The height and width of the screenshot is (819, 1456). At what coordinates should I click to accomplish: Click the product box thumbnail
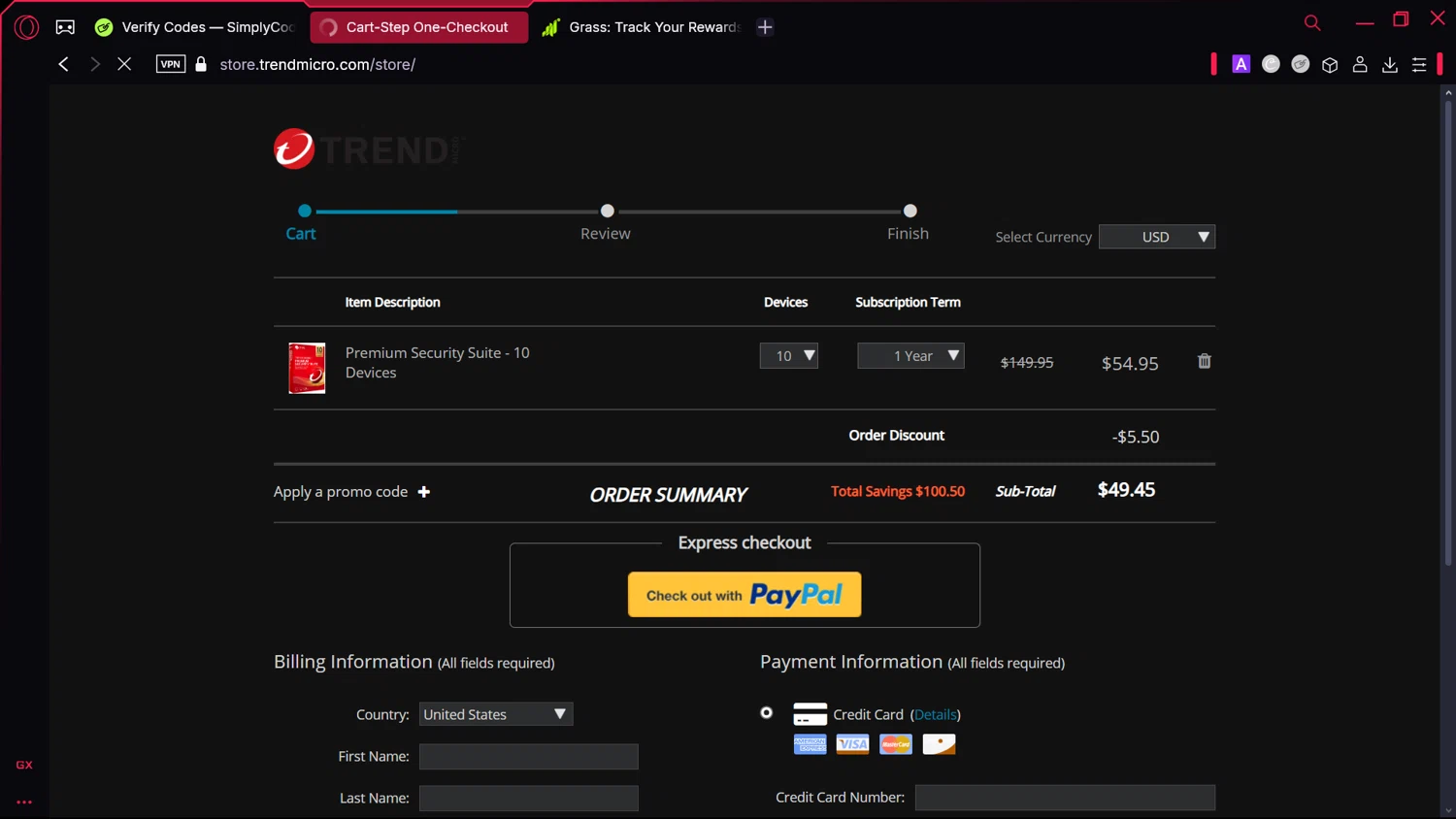click(x=307, y=368)
